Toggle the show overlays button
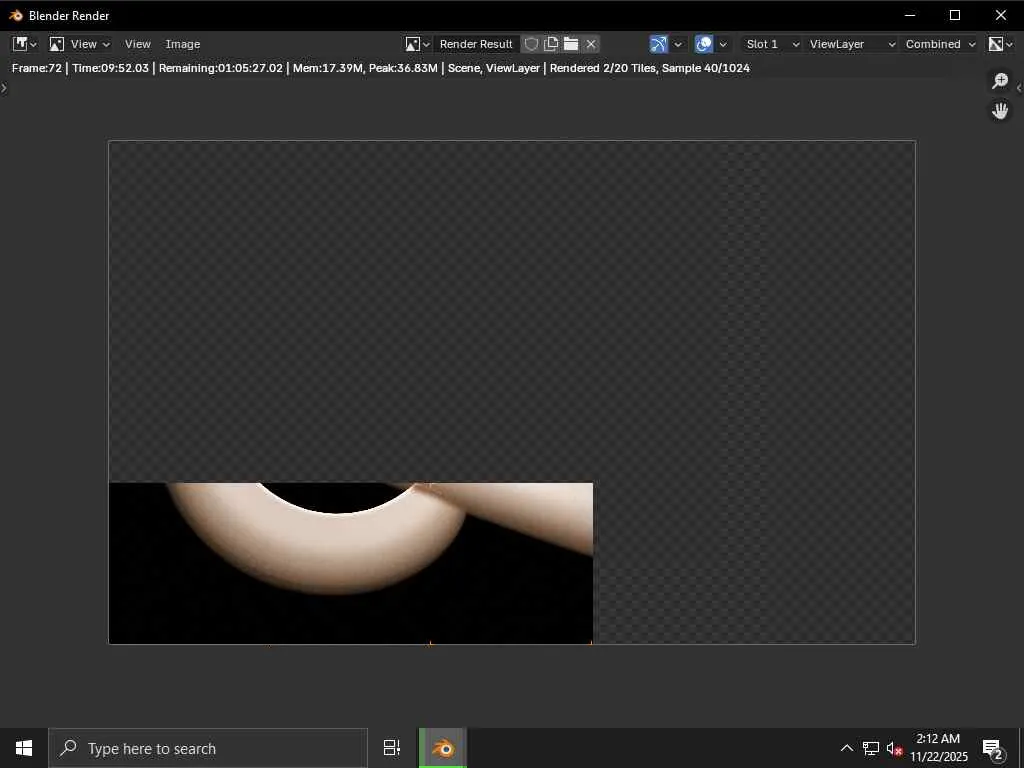Screen dimensions: 1024x768 704,44
